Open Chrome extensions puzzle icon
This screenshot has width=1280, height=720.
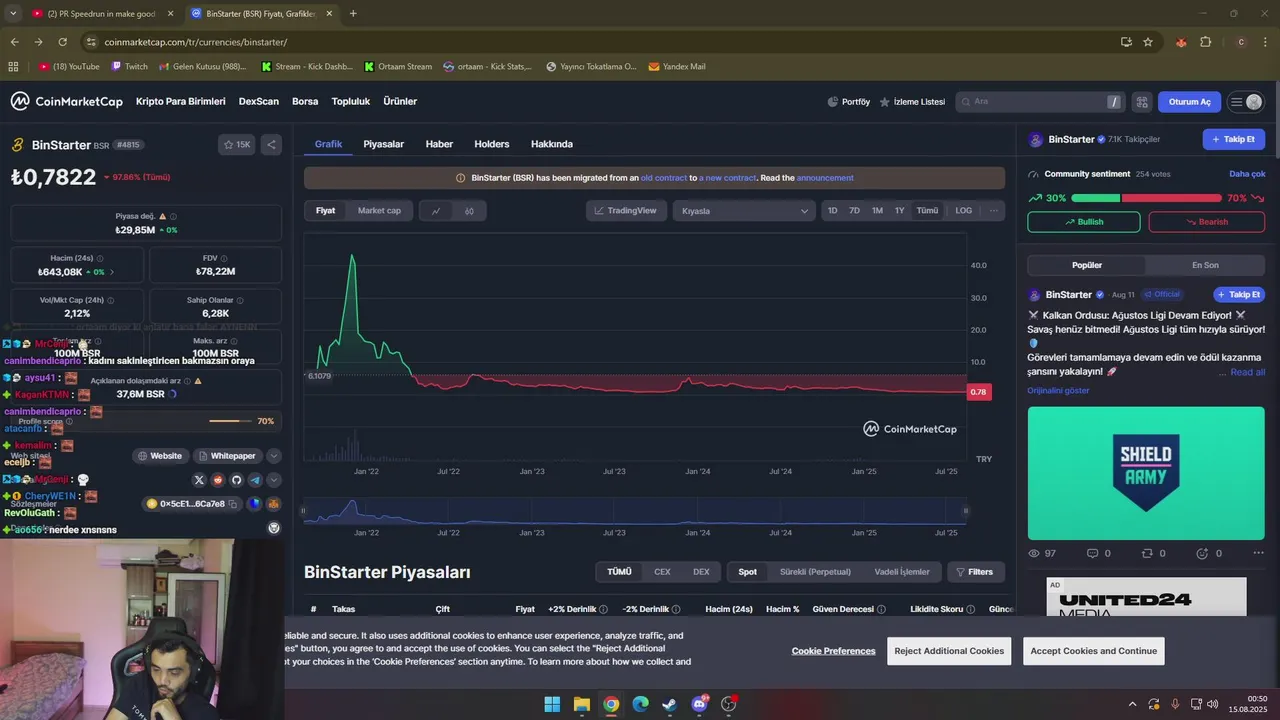pos(1205,42)
